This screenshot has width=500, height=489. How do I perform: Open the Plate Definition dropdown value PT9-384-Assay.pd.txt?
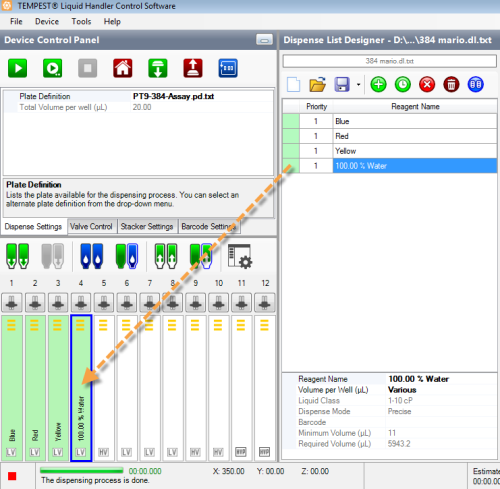pos(202,96)
